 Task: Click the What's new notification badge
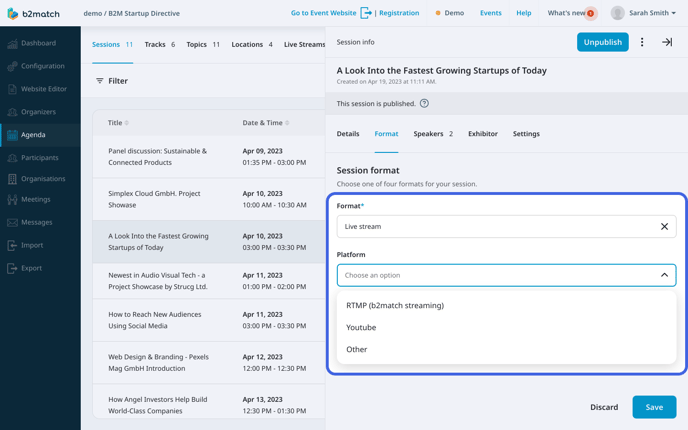(x=591, y=13)
